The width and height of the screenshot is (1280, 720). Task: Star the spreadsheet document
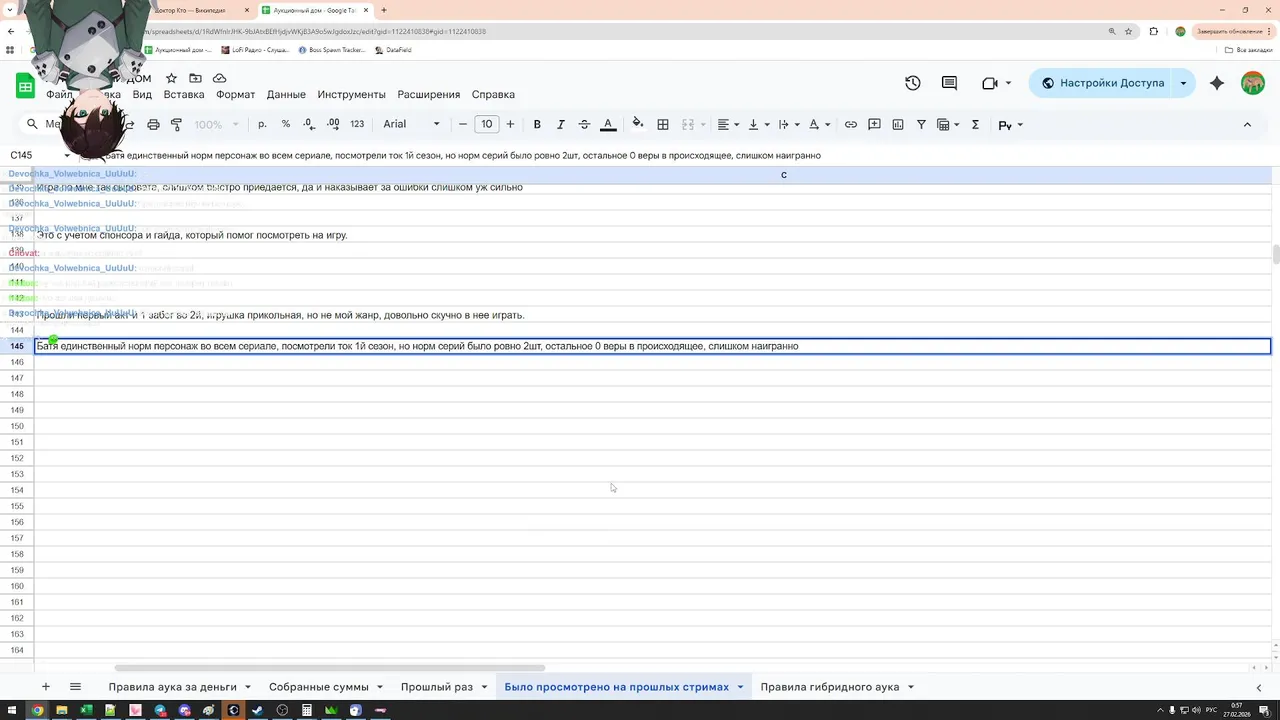[171, 78]
